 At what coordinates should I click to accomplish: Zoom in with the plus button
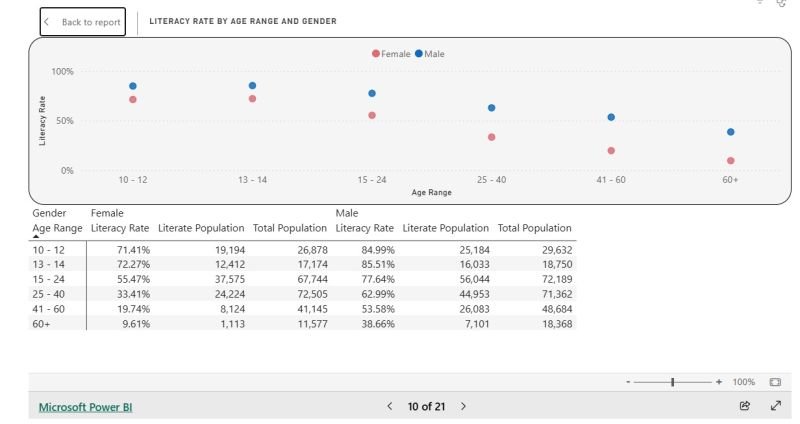pyautogui.click(x=718, y=382)
